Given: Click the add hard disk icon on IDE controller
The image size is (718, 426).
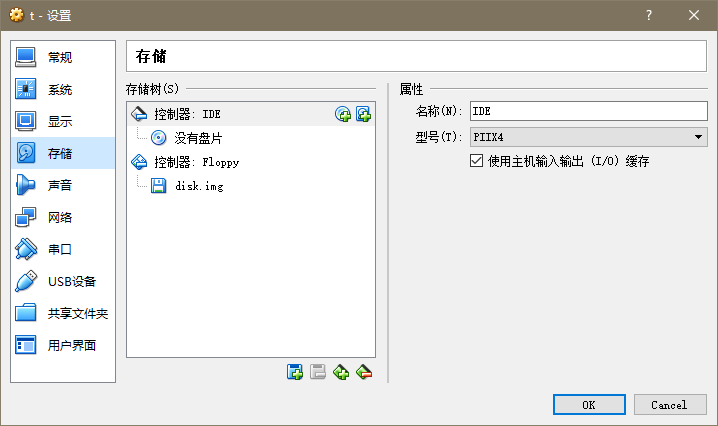Looking at the screenshot, I should click(x=363, y=114).
